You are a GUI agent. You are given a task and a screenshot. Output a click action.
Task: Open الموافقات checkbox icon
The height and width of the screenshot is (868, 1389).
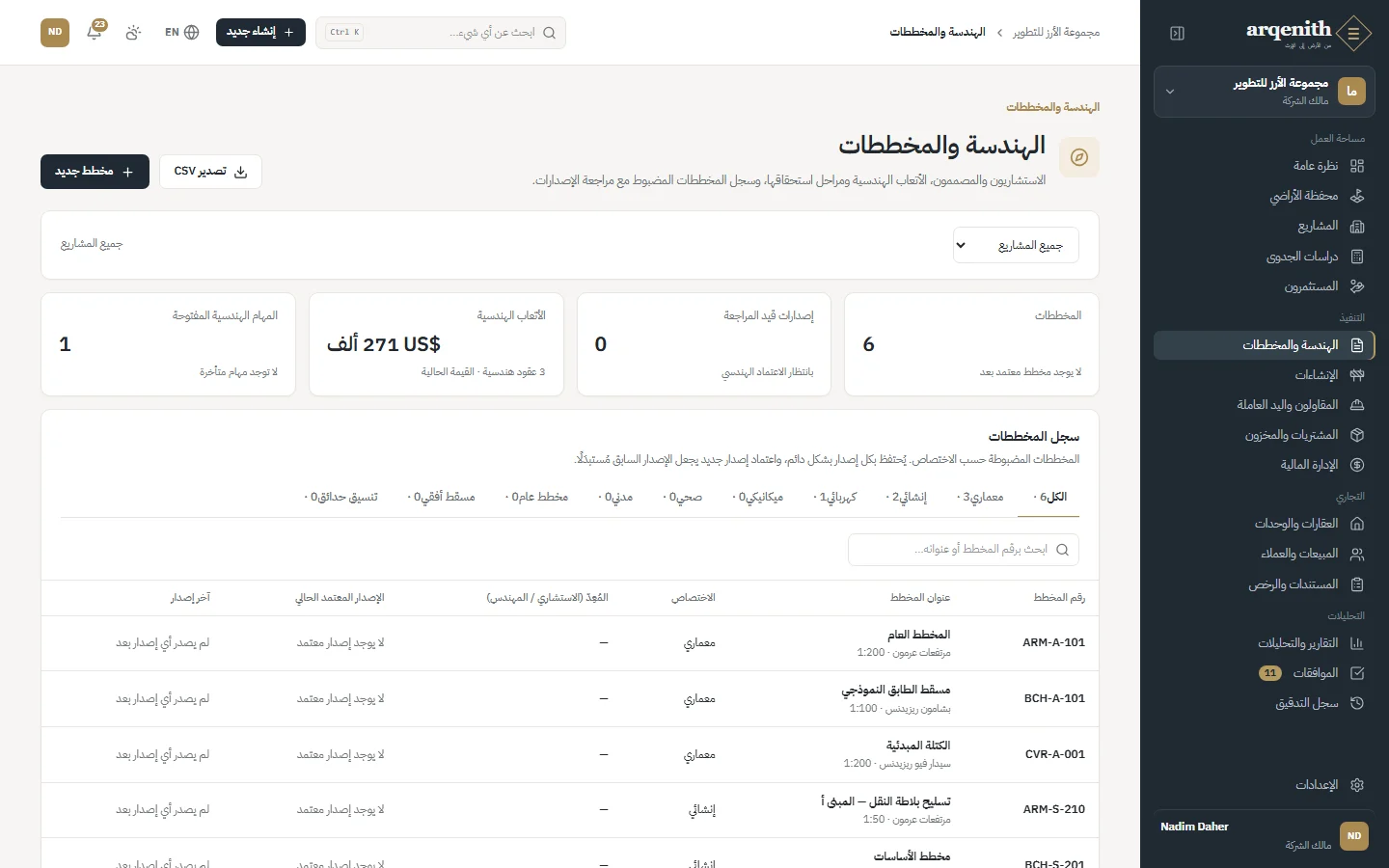coord(1357,673)
